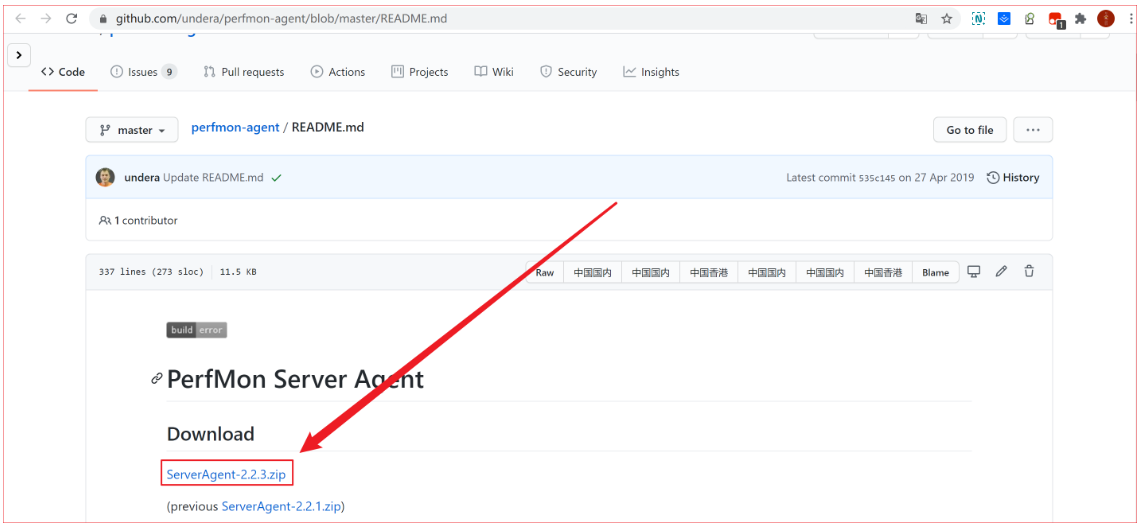Image resolution: width=1139 pixels, height=526 pixels.
Task: Go to the Actions tab
Action: tap(338, 72)
